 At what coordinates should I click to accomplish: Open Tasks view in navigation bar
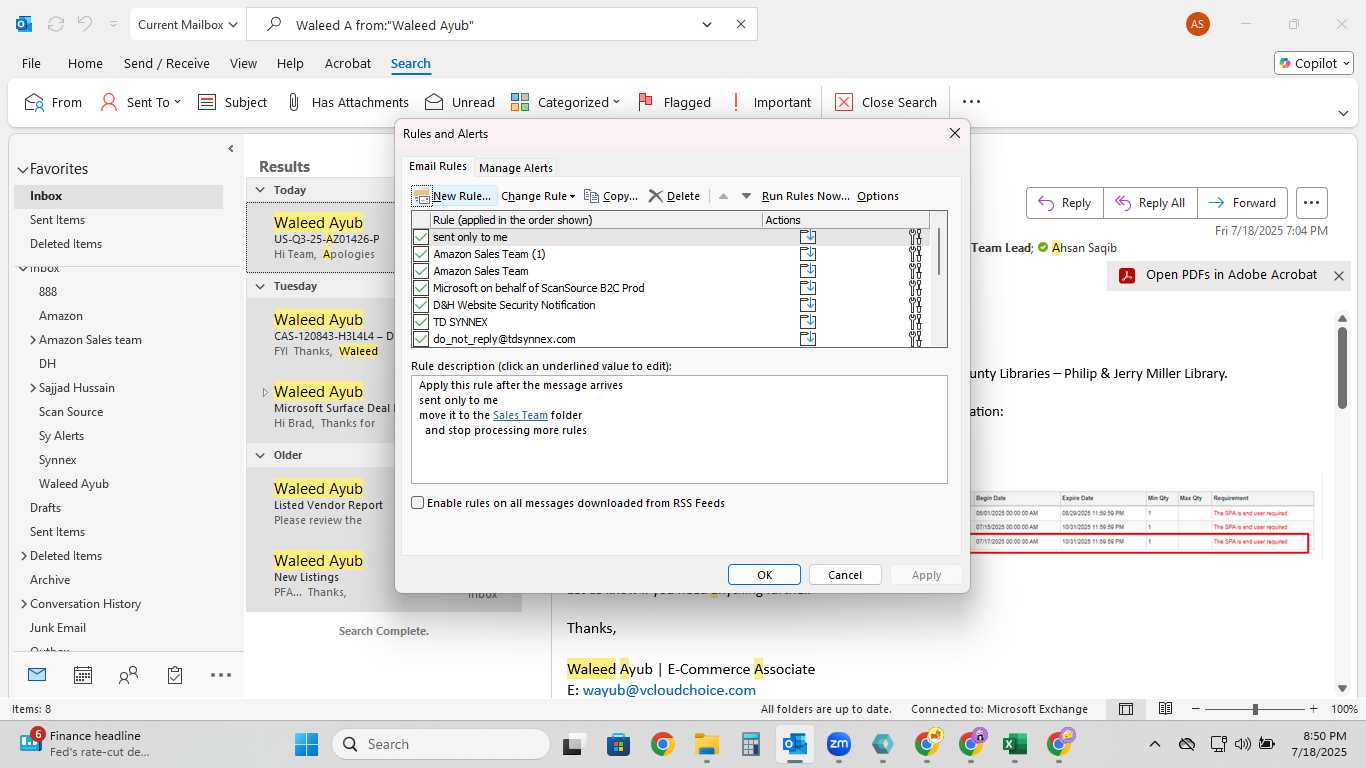click(x=175, y=675)
